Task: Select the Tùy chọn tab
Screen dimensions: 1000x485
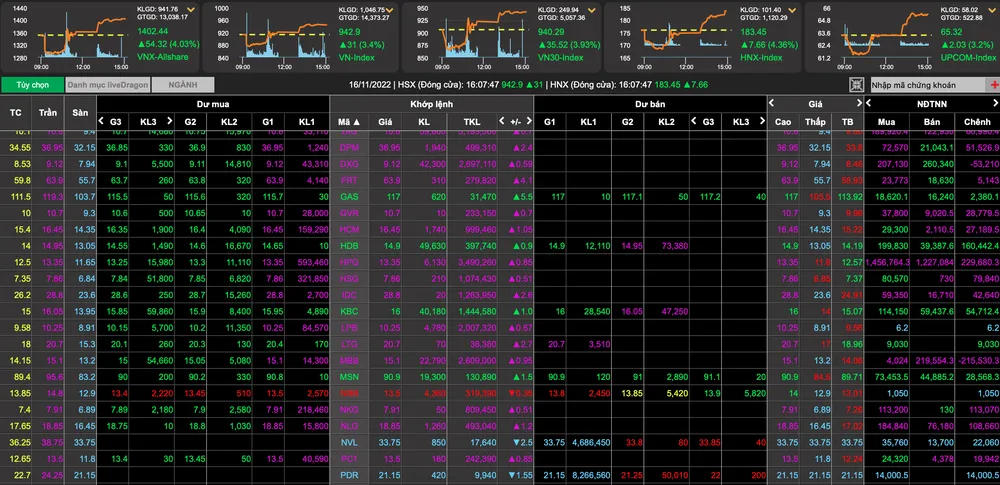Action: (x=33, y=86)
